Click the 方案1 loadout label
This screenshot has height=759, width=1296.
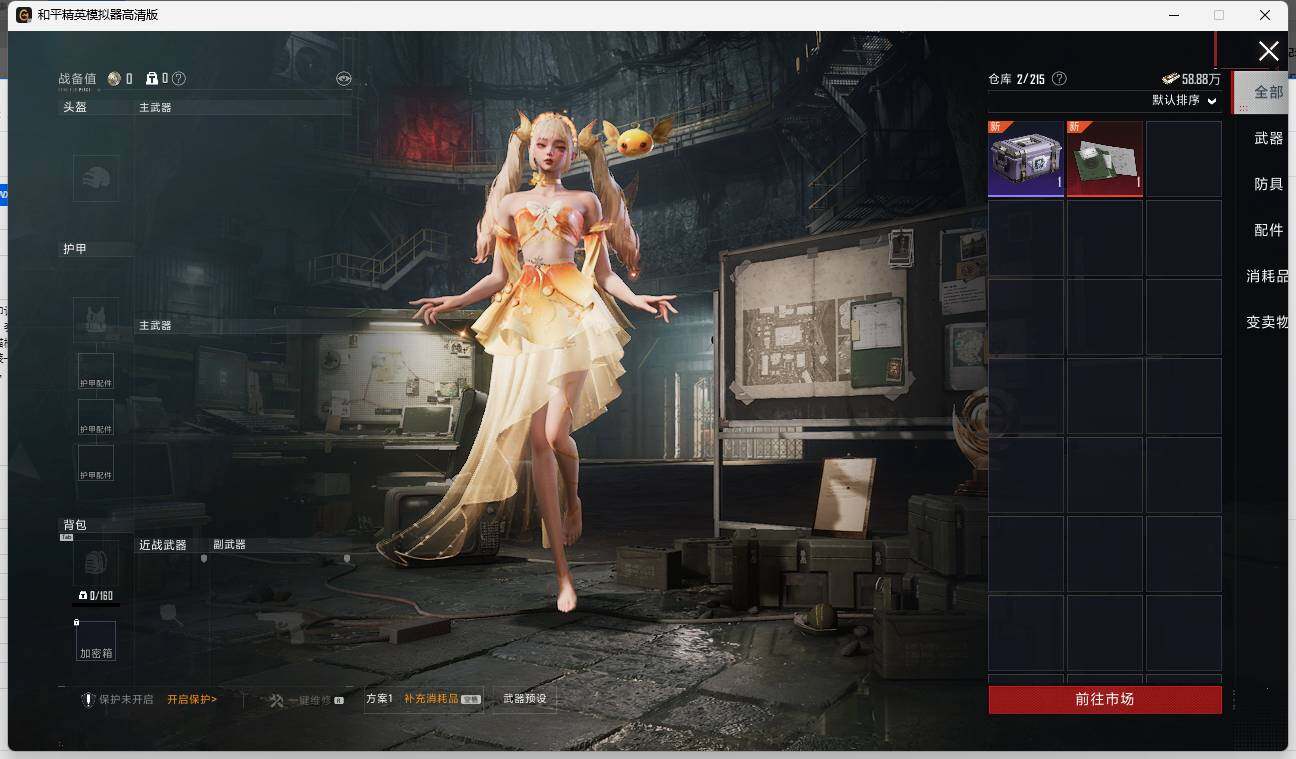379,698
